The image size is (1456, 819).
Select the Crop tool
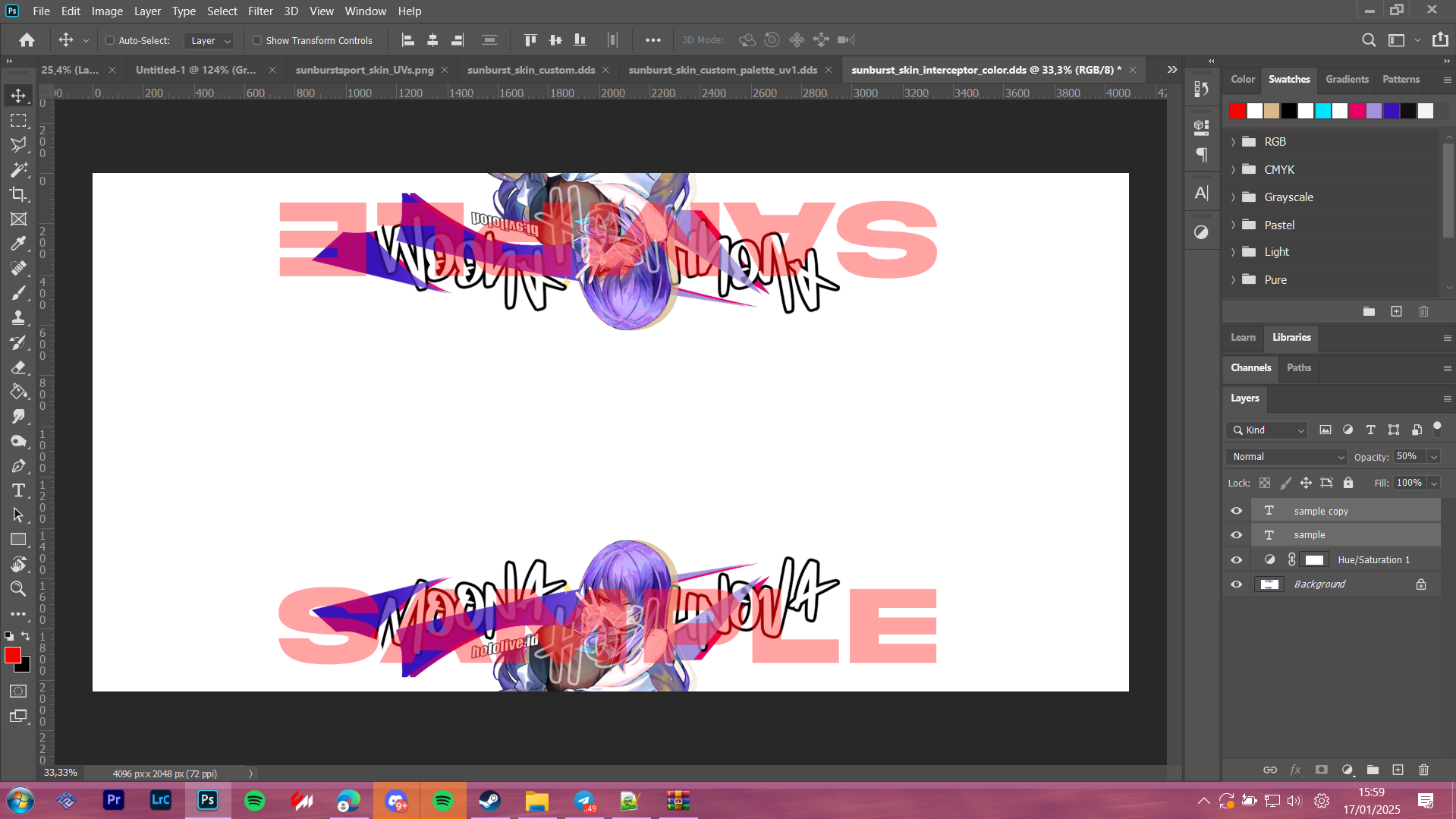tap(18, 194)
